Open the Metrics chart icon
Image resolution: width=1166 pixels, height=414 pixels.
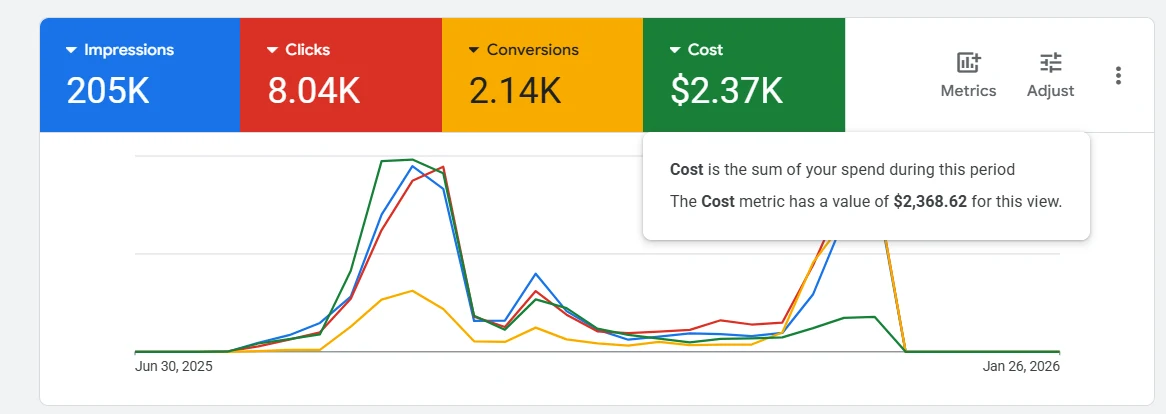[968, 63]
